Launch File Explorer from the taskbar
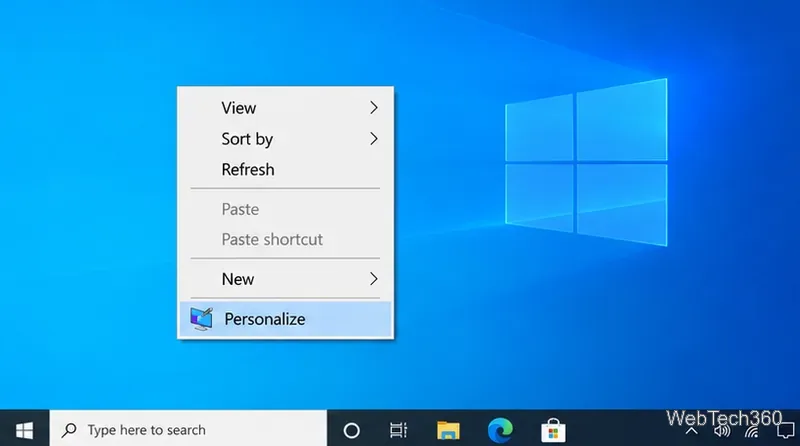Image resolution: width=800 pixels, height=446 pixels. [x=448, y=430]
